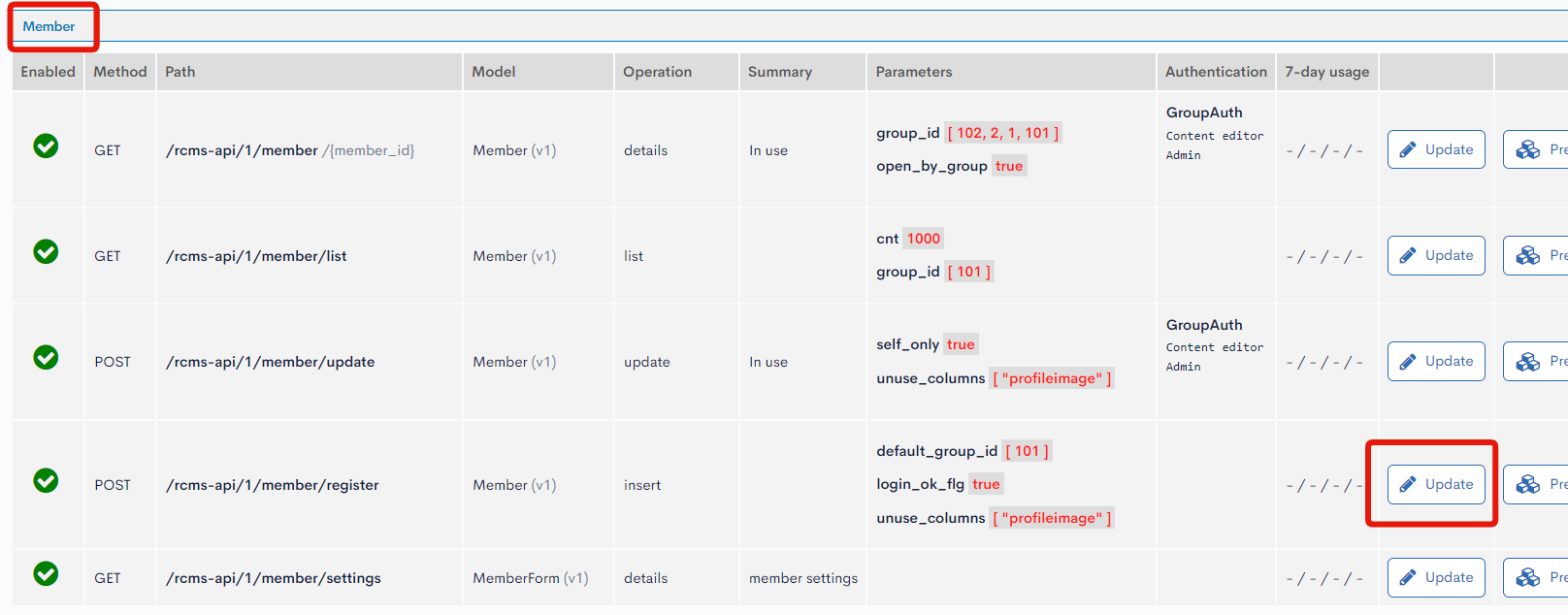The height and width of the screenshot is (615, 1568).
Task: Click the cubes icon in the /member/settings row
Action: pos(1528,577)
